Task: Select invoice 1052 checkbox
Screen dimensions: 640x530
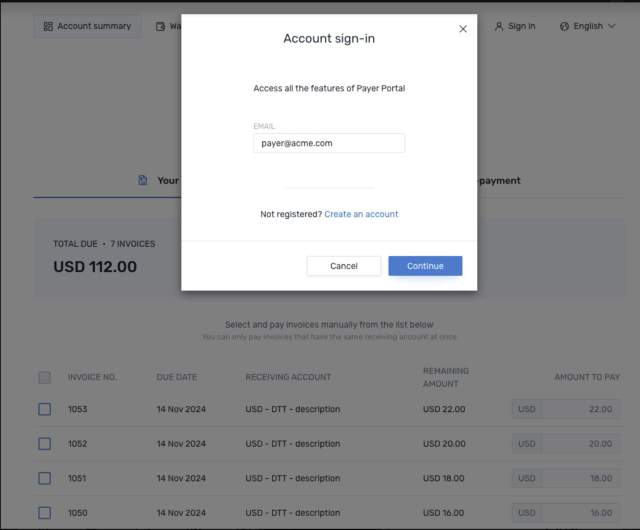Action: point(44,443)
